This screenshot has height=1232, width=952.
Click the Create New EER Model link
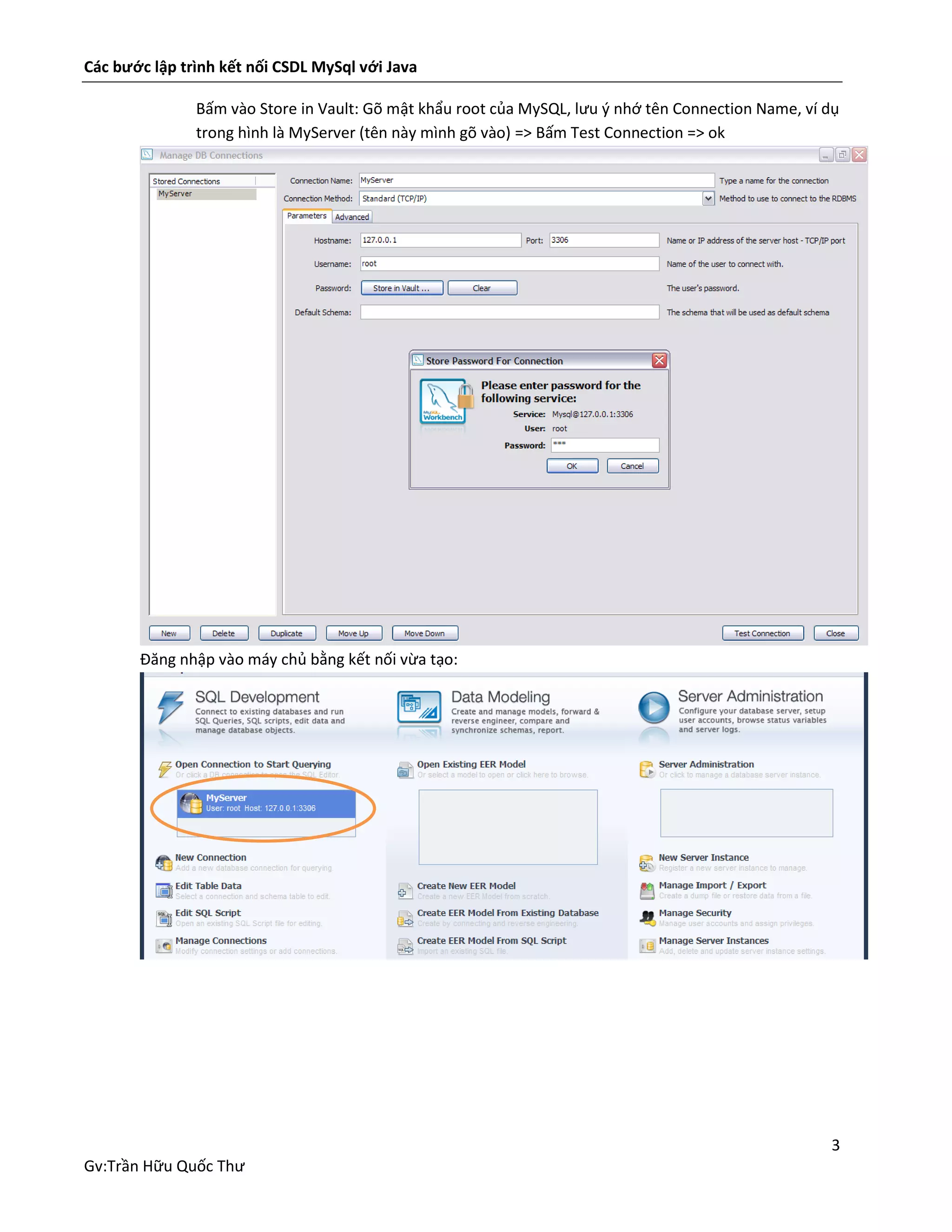[466, 886]
